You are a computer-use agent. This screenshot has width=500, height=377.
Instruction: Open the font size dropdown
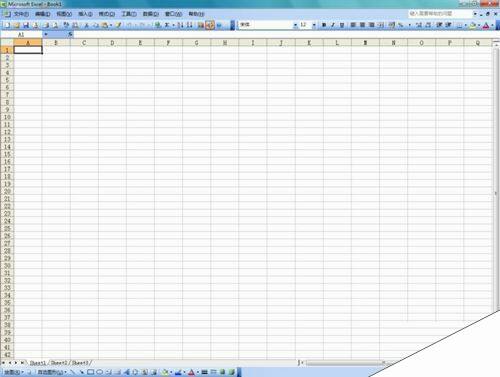[x=314, y=25]
